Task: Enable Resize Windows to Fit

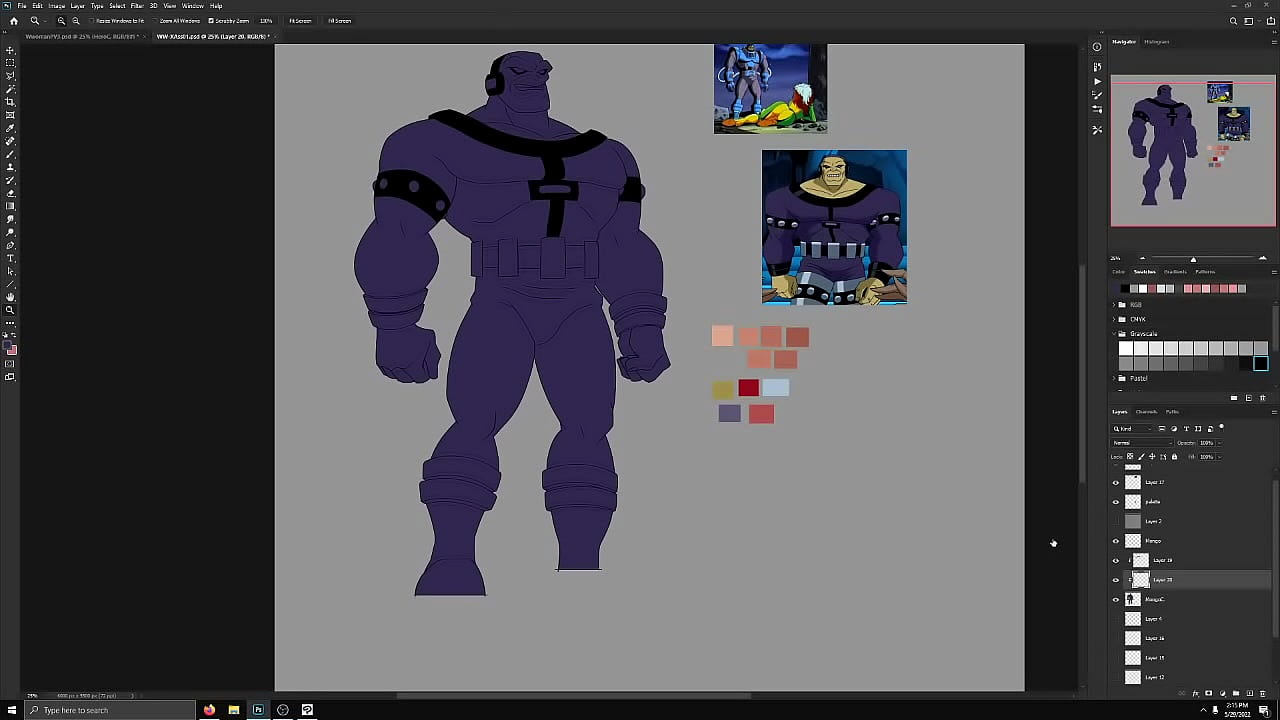Action: coord(91,20)
